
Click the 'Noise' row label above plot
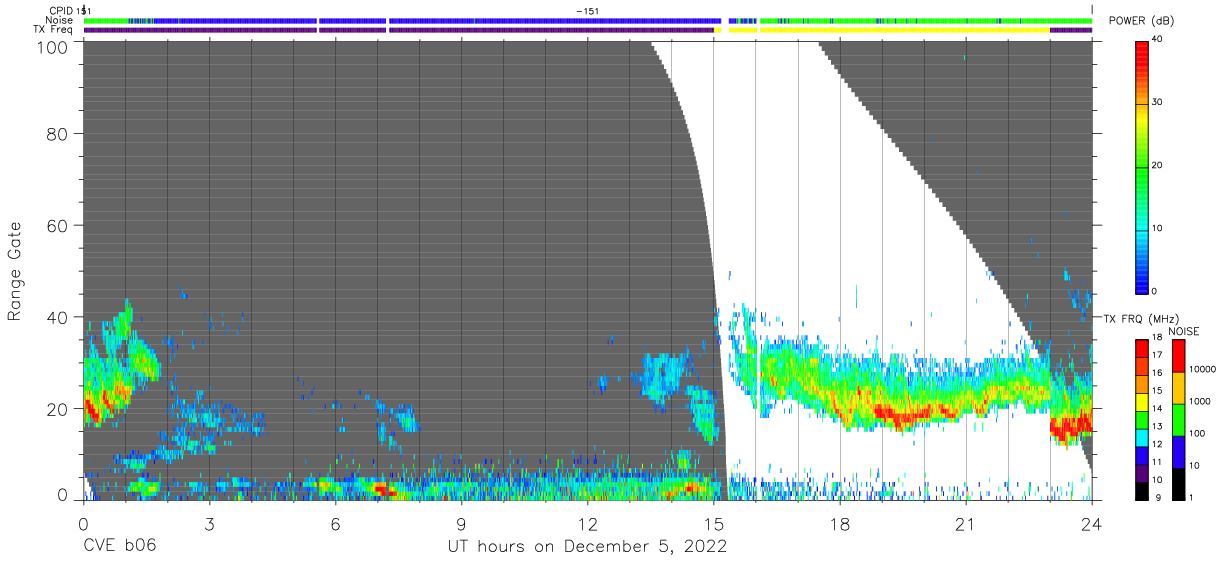pyautogui.click(x=59, y=20)
